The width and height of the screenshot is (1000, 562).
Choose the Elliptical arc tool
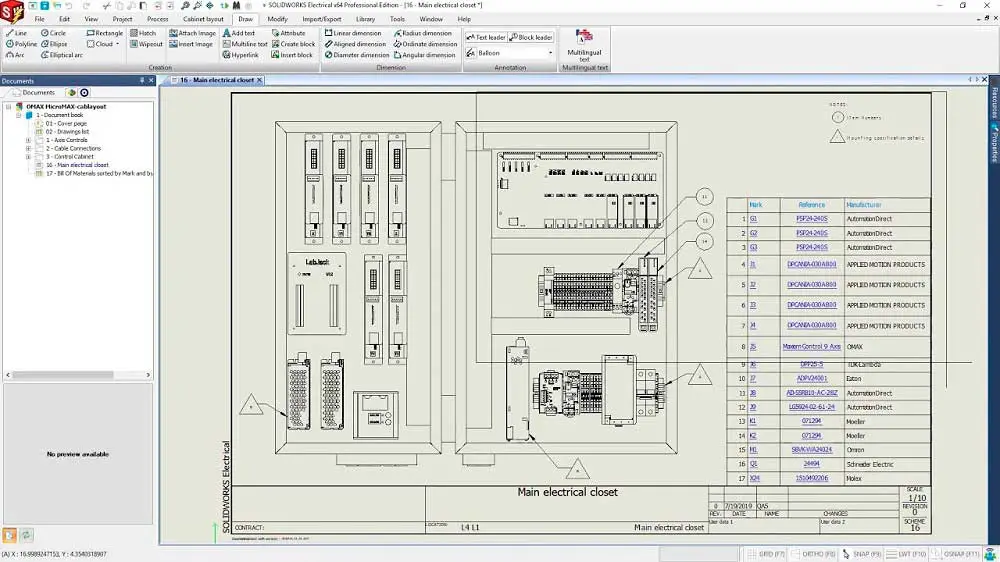60,55
